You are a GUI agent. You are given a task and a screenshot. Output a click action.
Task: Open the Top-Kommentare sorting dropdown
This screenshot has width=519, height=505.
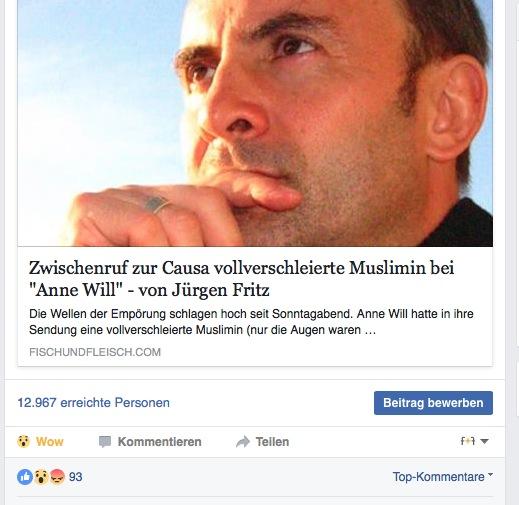(442, 477)
